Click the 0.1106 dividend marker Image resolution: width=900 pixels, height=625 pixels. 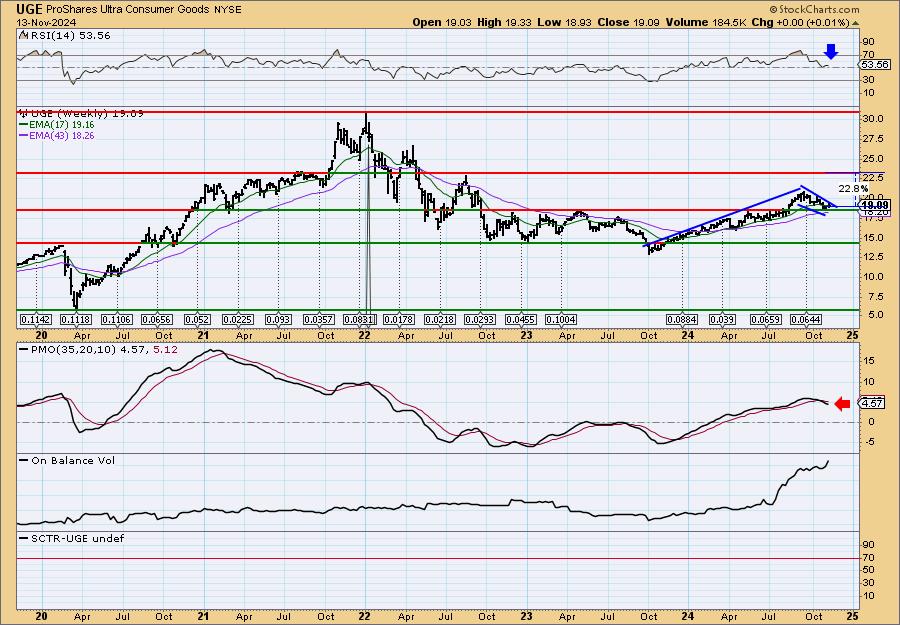pos(117,319)
